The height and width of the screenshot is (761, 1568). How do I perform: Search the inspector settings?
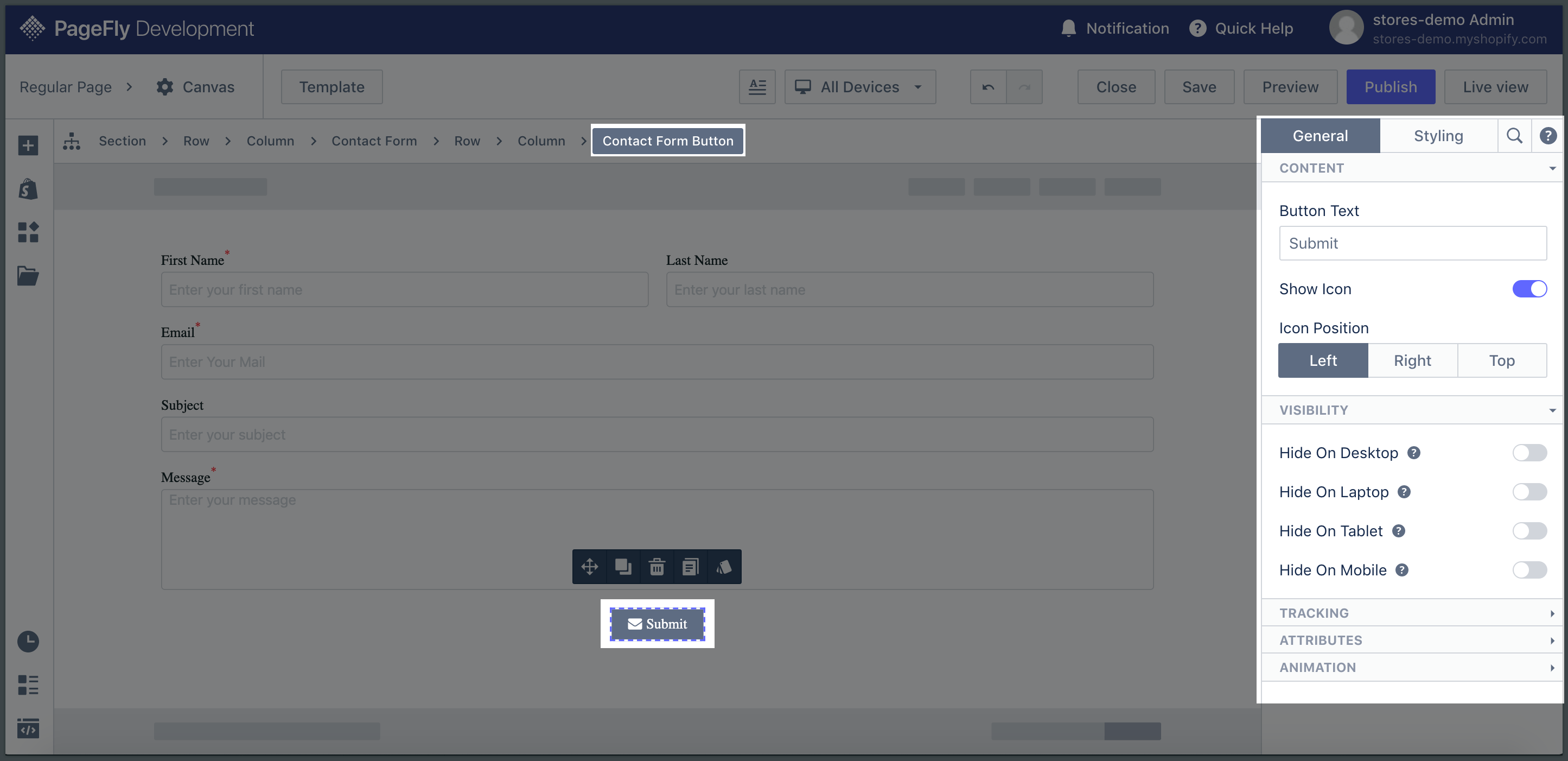click(x=1514, y=136)
